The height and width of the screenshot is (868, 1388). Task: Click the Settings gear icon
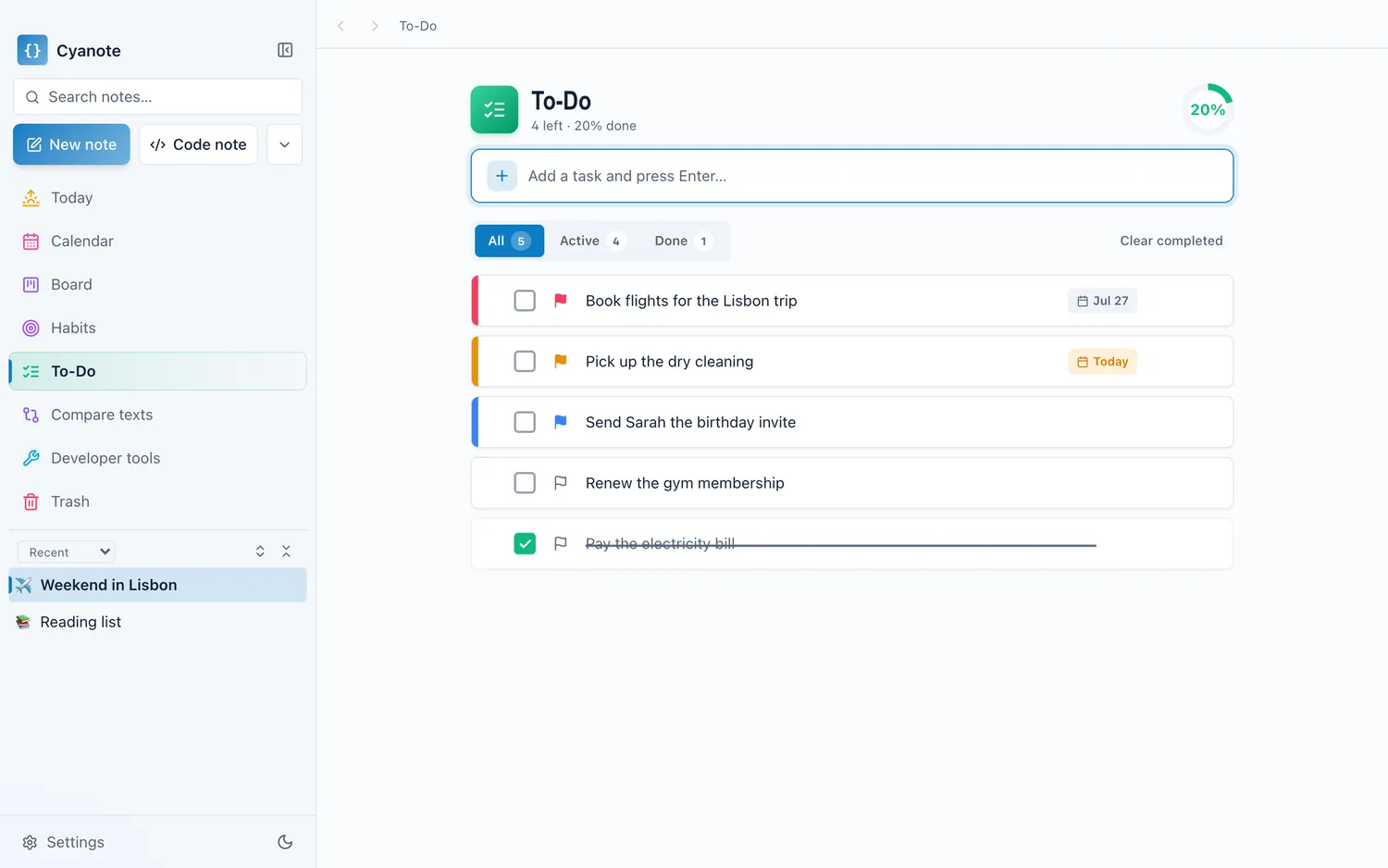30,842
